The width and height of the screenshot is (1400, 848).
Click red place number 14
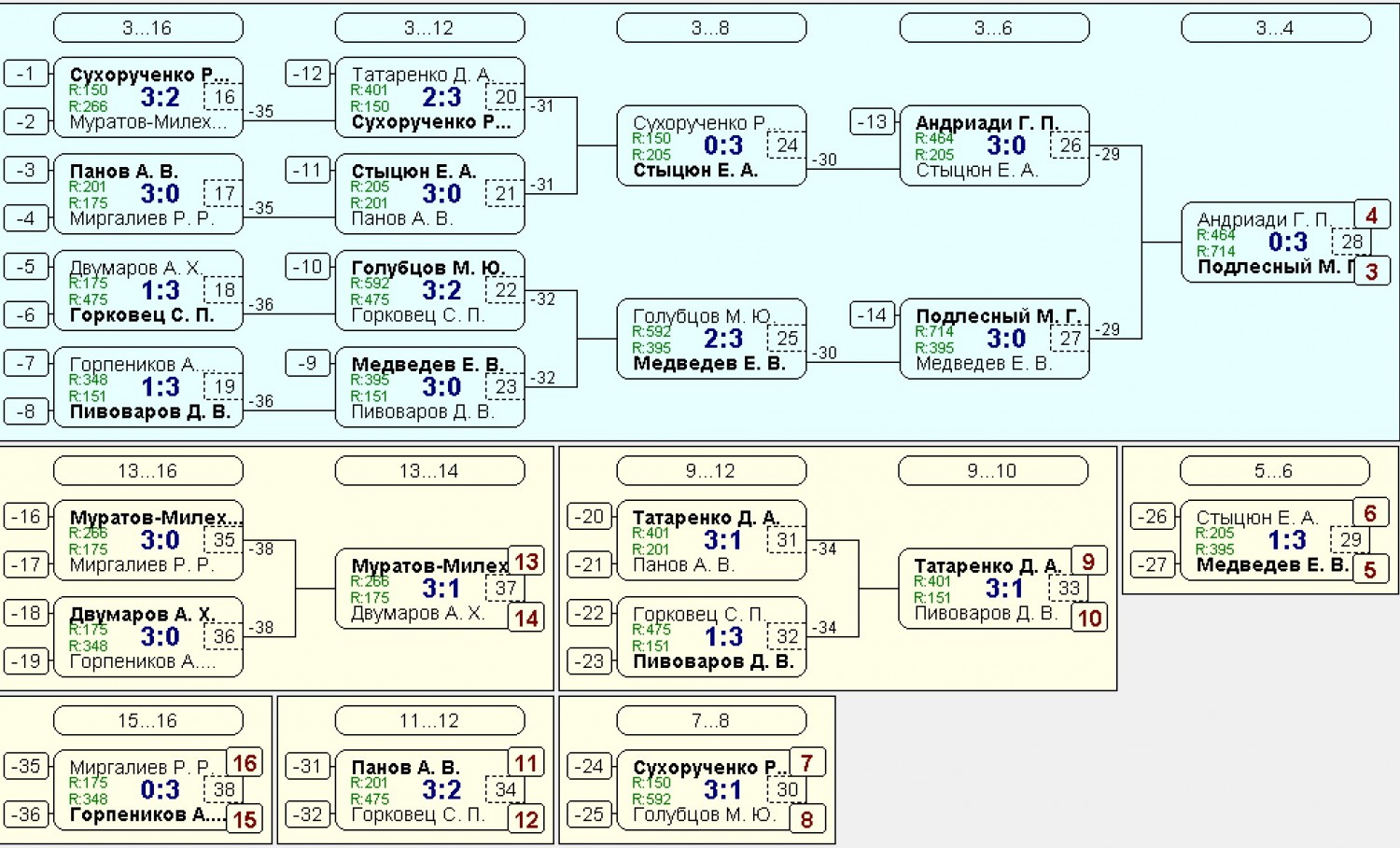(x=526, y=618)
